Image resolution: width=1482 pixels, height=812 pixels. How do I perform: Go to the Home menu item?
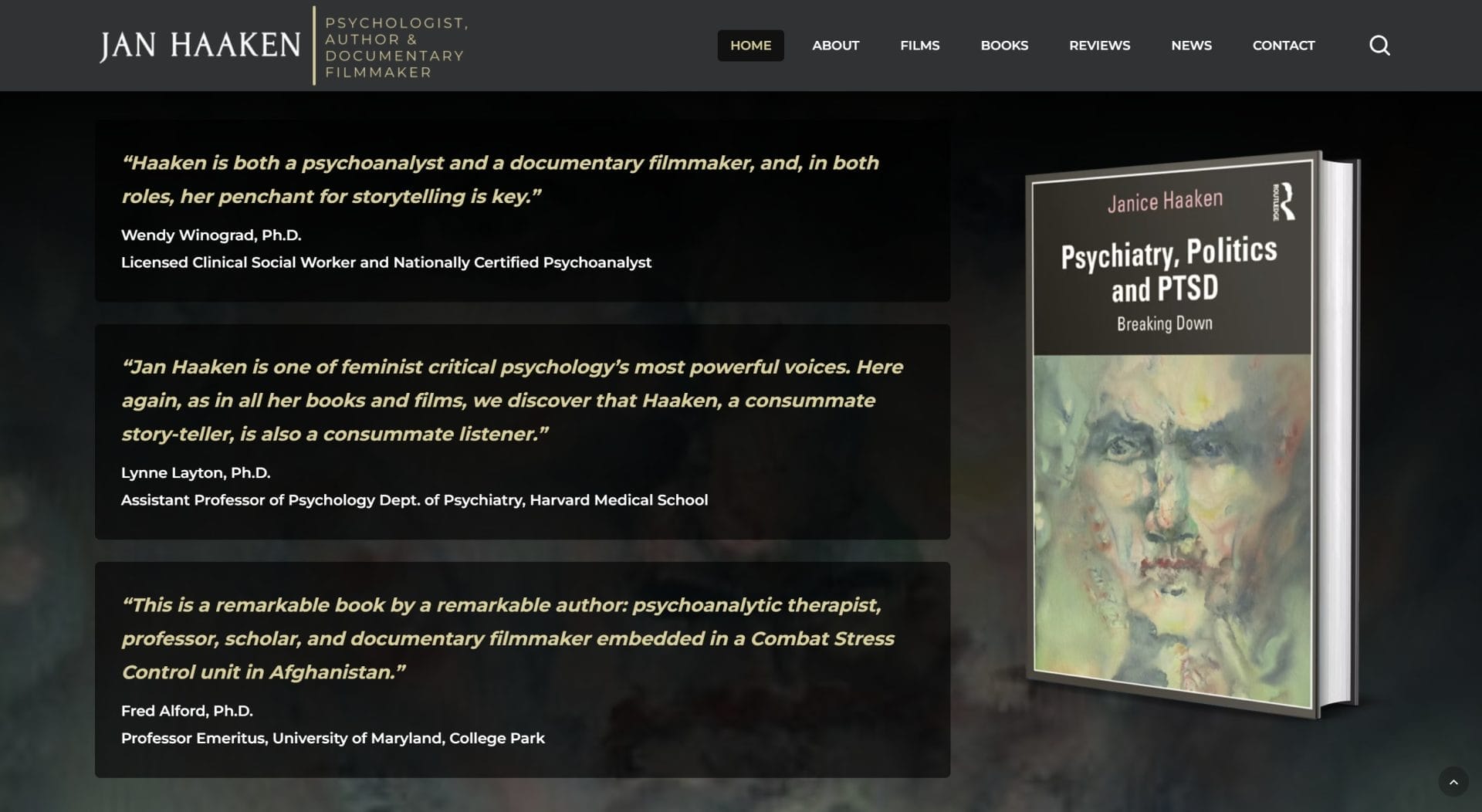[750, 46]
